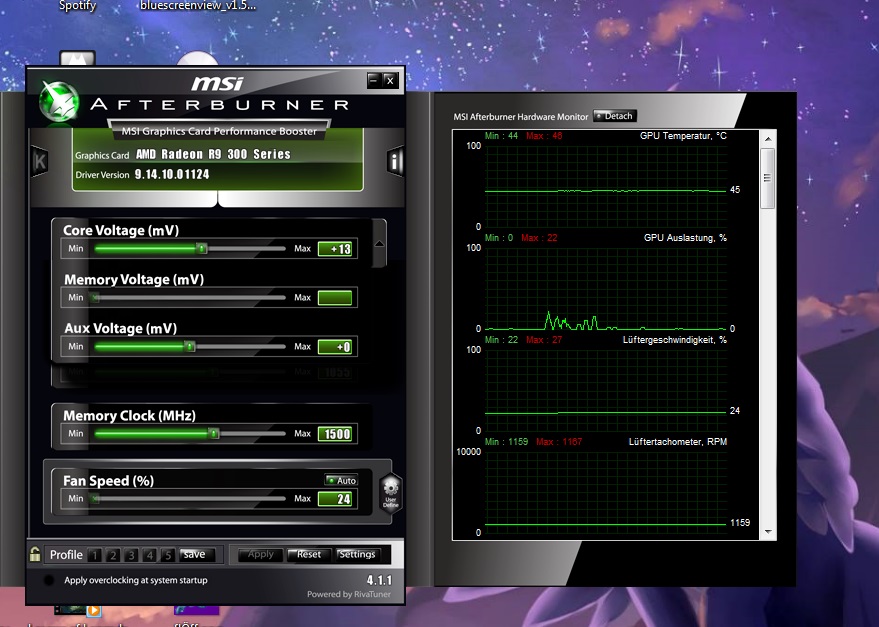The height and width of the screenshot is (627, 879).
Task: Expand the Core Voltage arrow
Action: coord(380,243)
